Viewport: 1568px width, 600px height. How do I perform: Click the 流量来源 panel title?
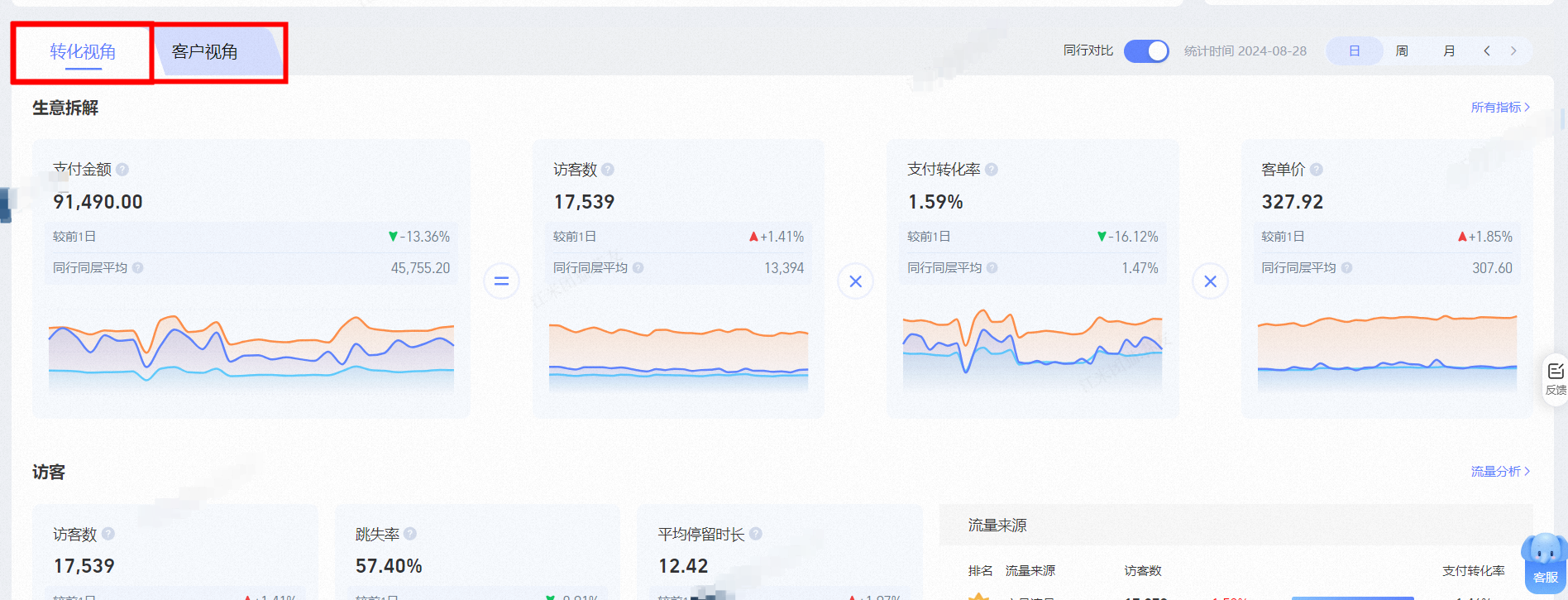pos(997,526)
